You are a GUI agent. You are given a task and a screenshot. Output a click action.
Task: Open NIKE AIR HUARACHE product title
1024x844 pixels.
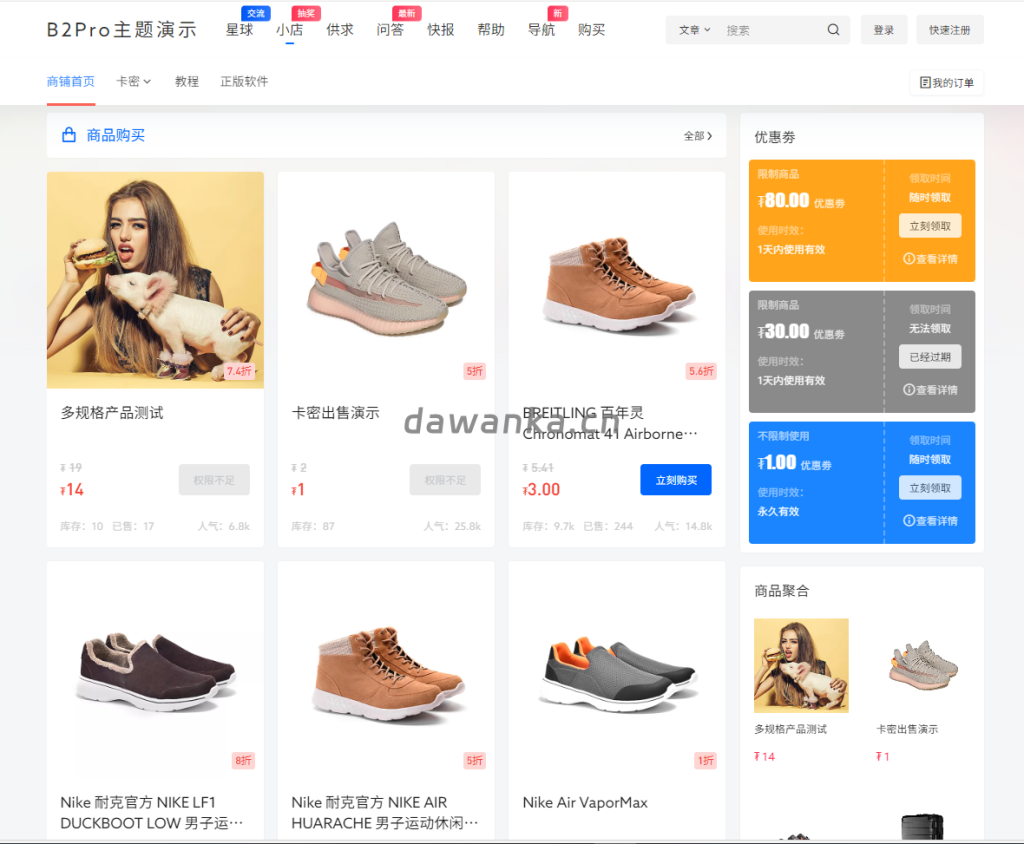pos(385,813)
